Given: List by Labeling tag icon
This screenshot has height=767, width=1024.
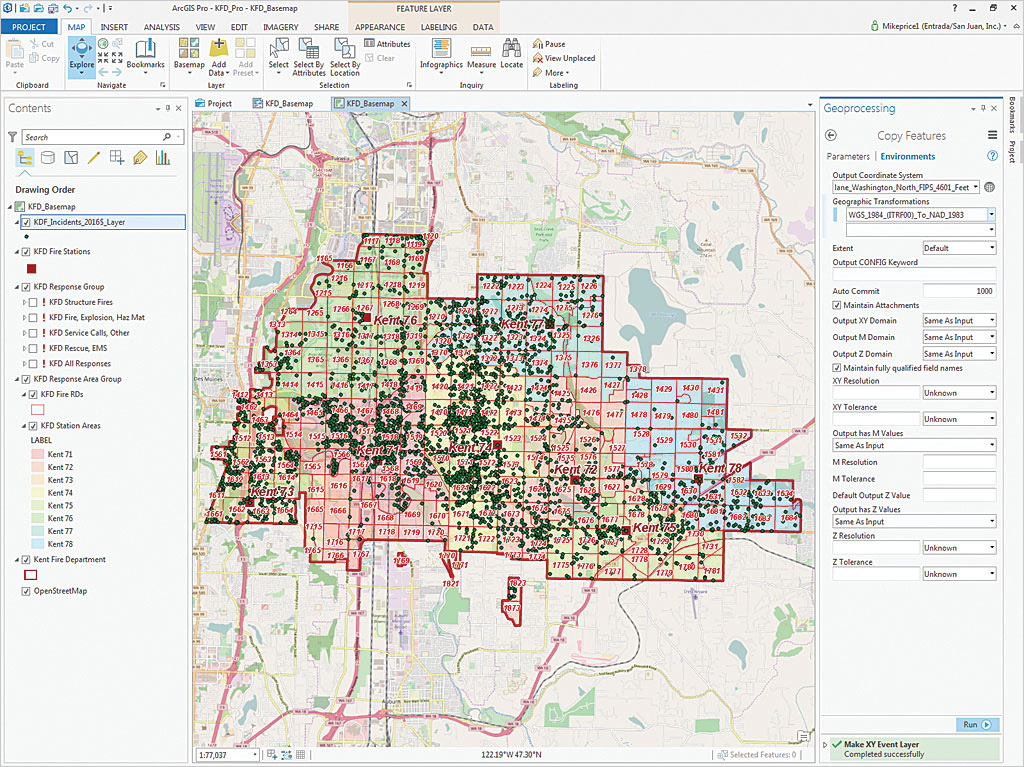Looking at the screenshot, I should (140, 157).
